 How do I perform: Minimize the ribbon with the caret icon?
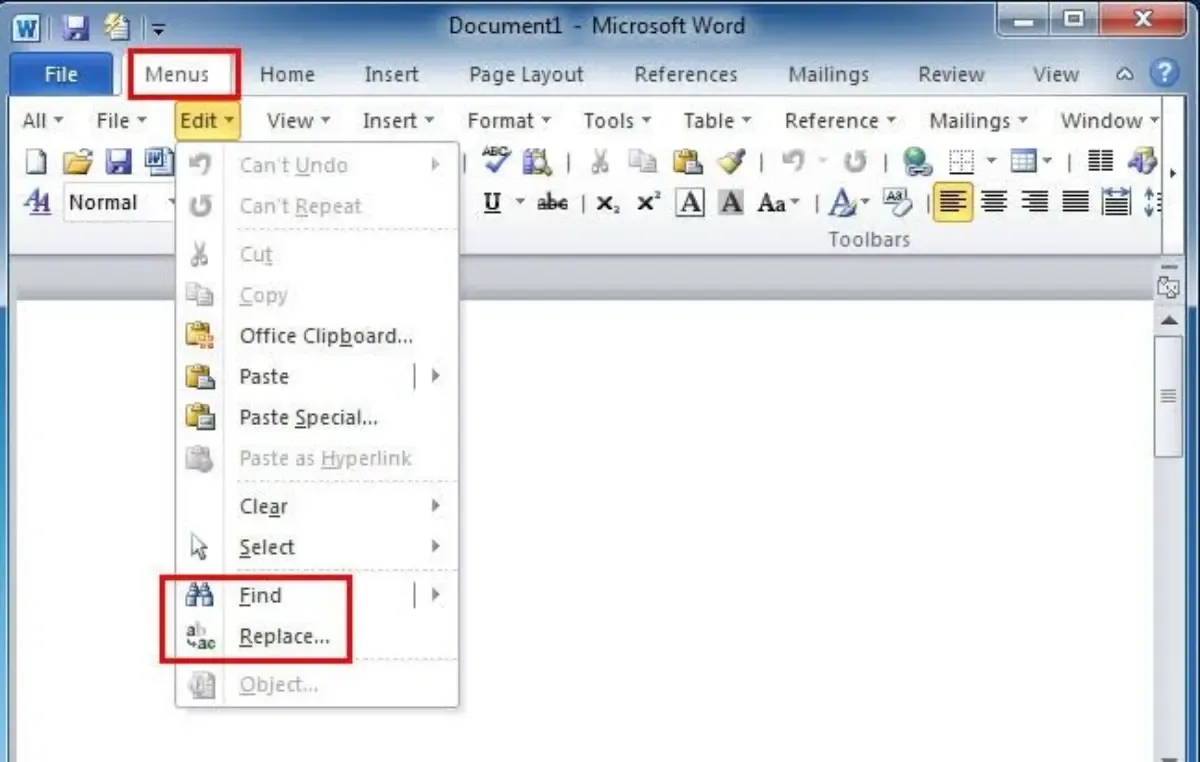[x=1125, y=73]
